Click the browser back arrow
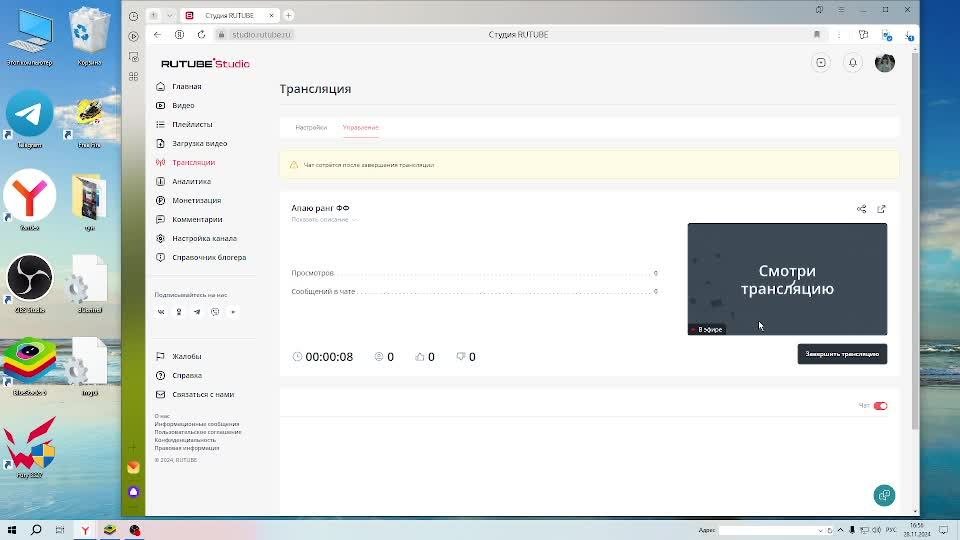960x540 pixels. pyautogui.click(x=157, y=35)
